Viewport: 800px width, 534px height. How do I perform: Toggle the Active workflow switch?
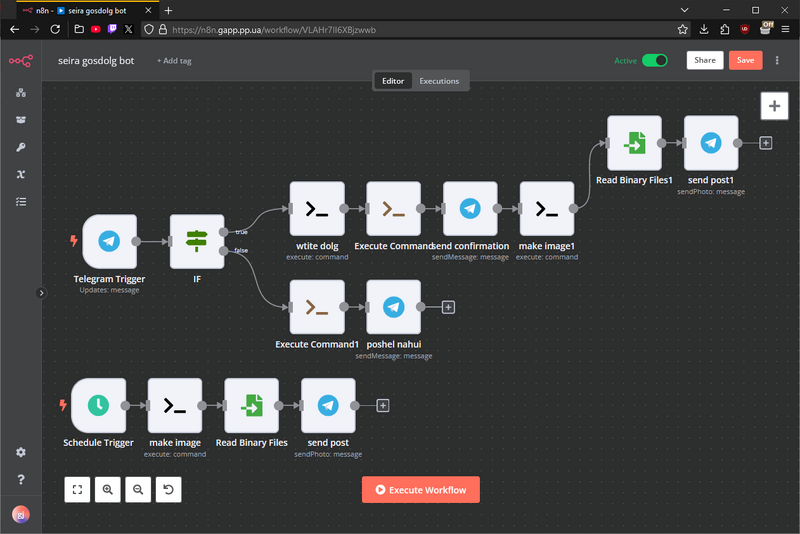coord(655,60)
